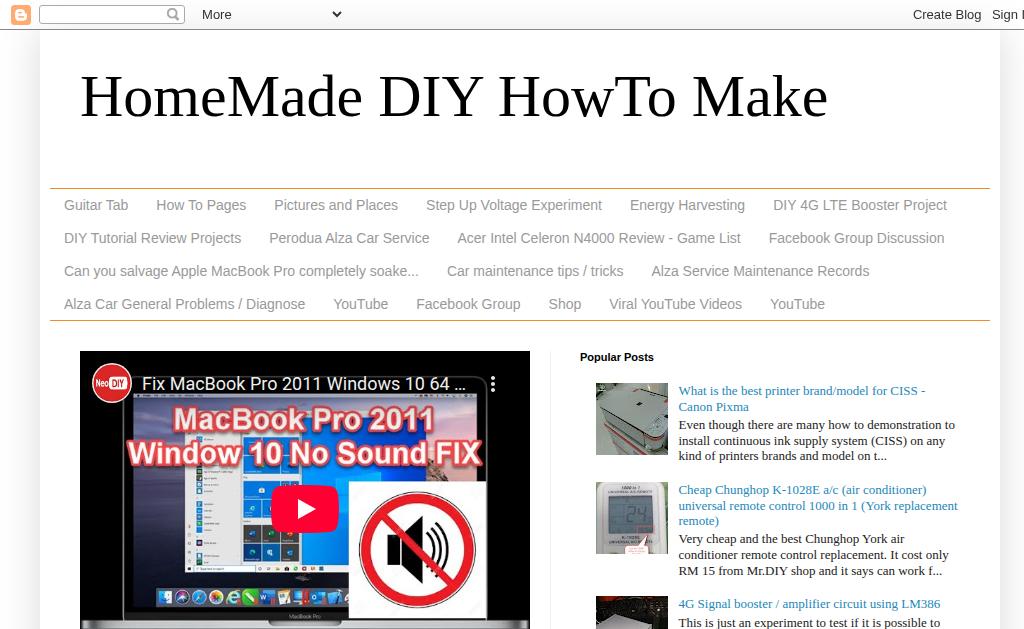Expand the More dropdown in navbar
Screen dimensions: 1024x629
272,14
